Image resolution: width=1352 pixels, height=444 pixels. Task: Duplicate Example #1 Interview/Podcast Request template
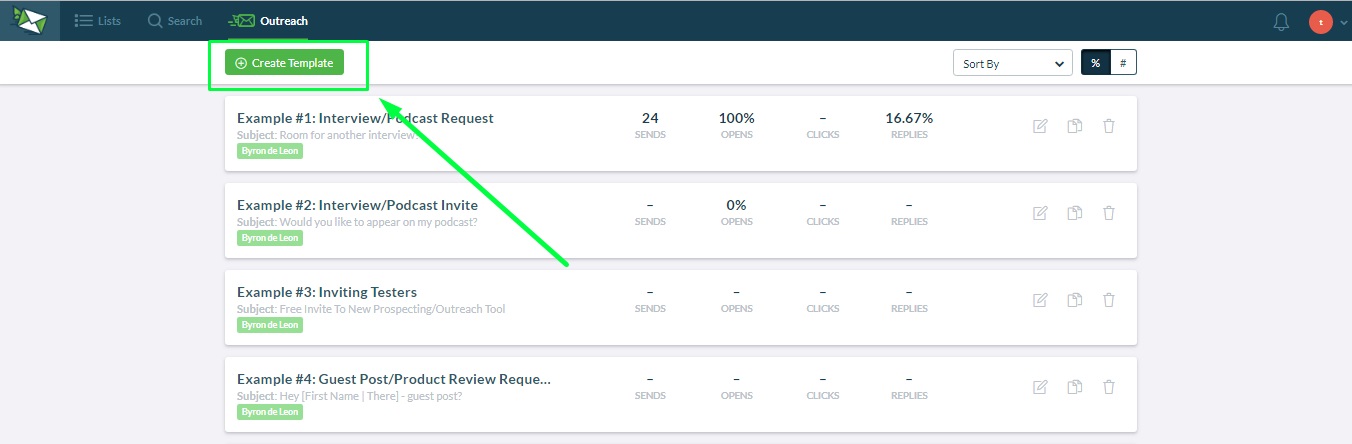tap(1075, 126)
